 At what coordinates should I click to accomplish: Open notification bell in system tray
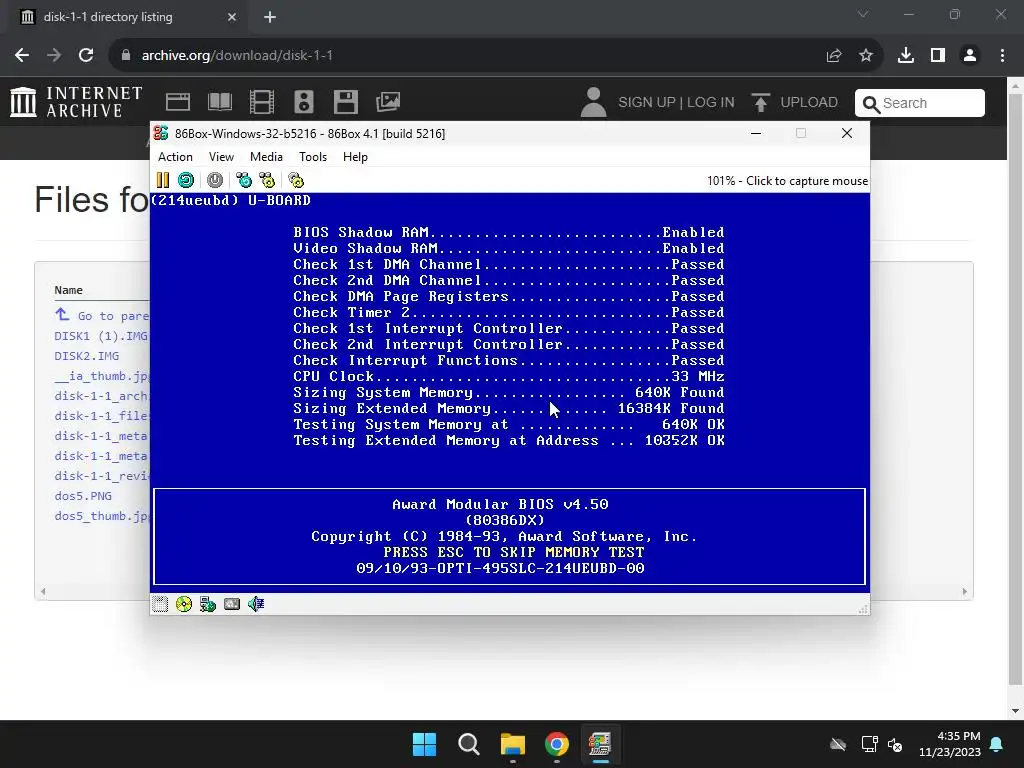(997, 744)
